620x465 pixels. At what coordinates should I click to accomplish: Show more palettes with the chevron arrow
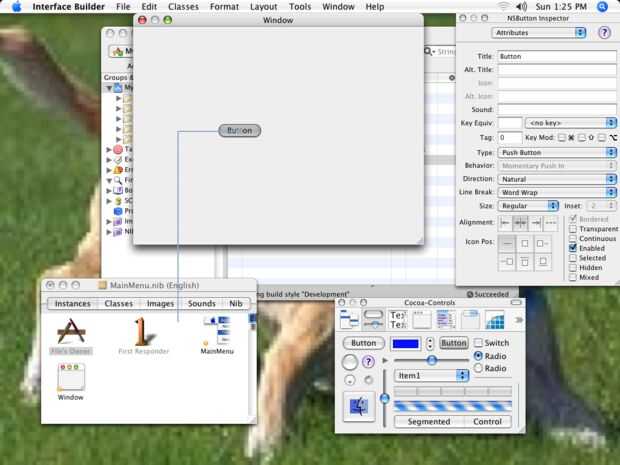pyautogui.click(x=518, y=319)
